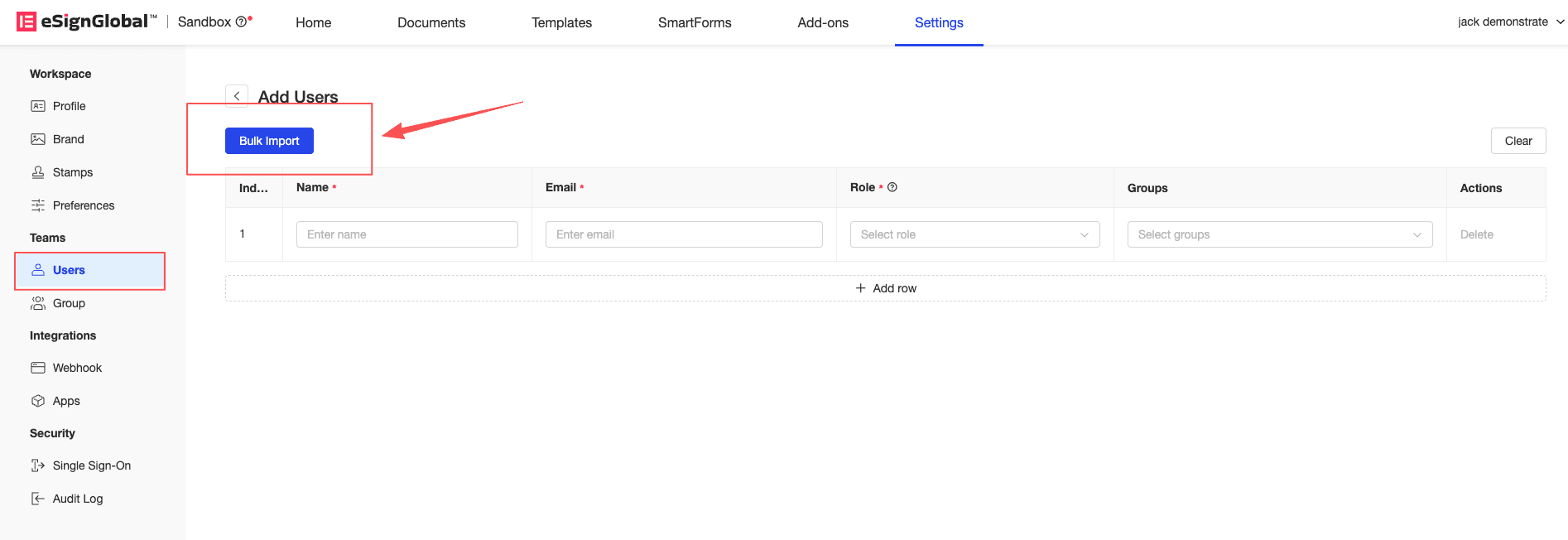
Task: Add a new row to the table
Action: coord(885,288)
